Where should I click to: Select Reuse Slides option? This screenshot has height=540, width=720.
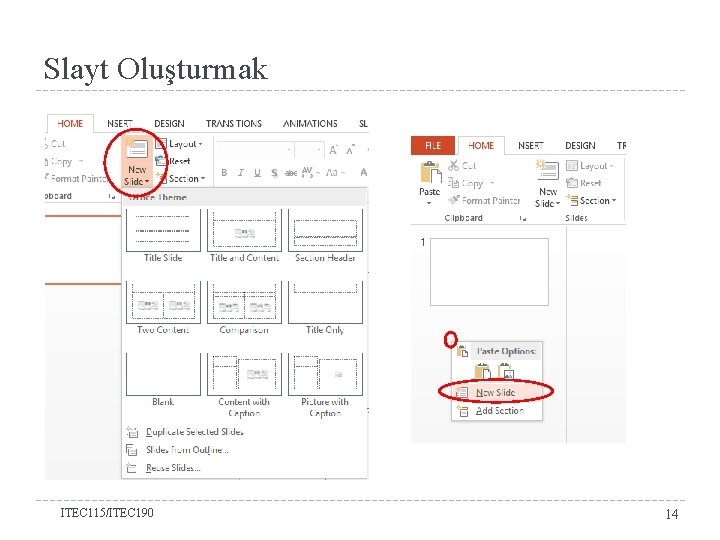coord(163,468)
